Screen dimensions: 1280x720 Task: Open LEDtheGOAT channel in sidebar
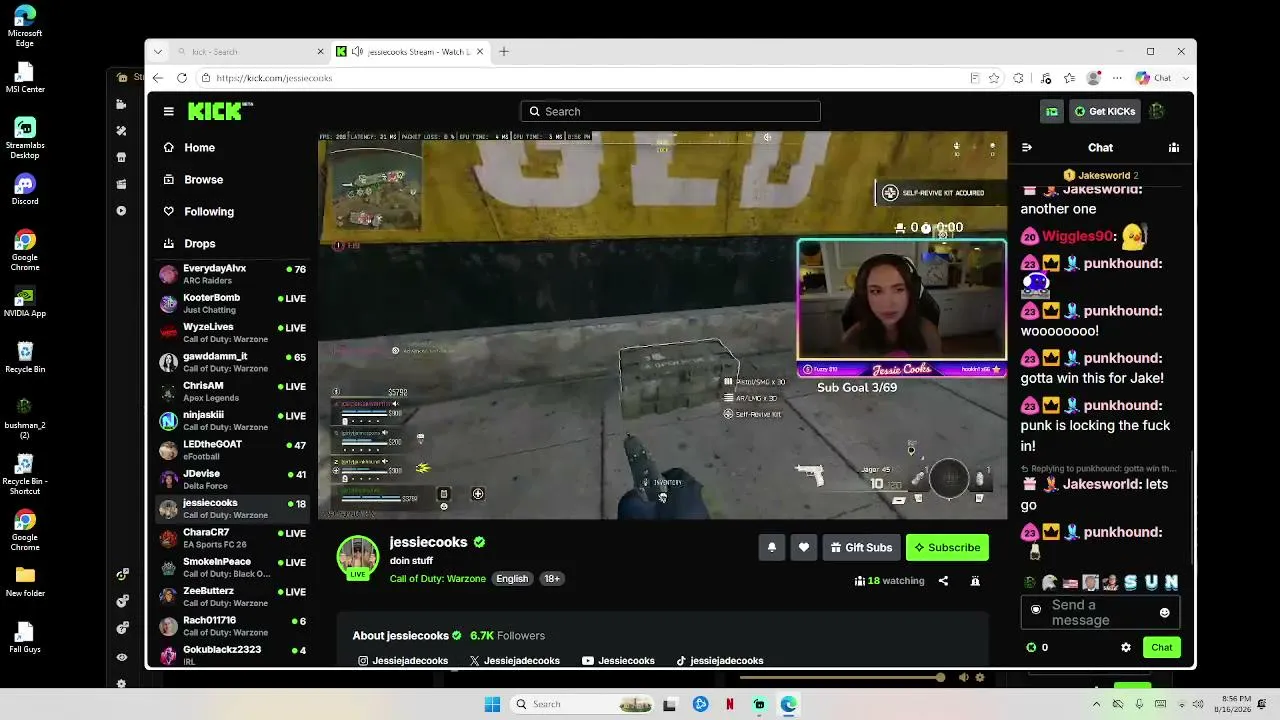pos(232,450)
